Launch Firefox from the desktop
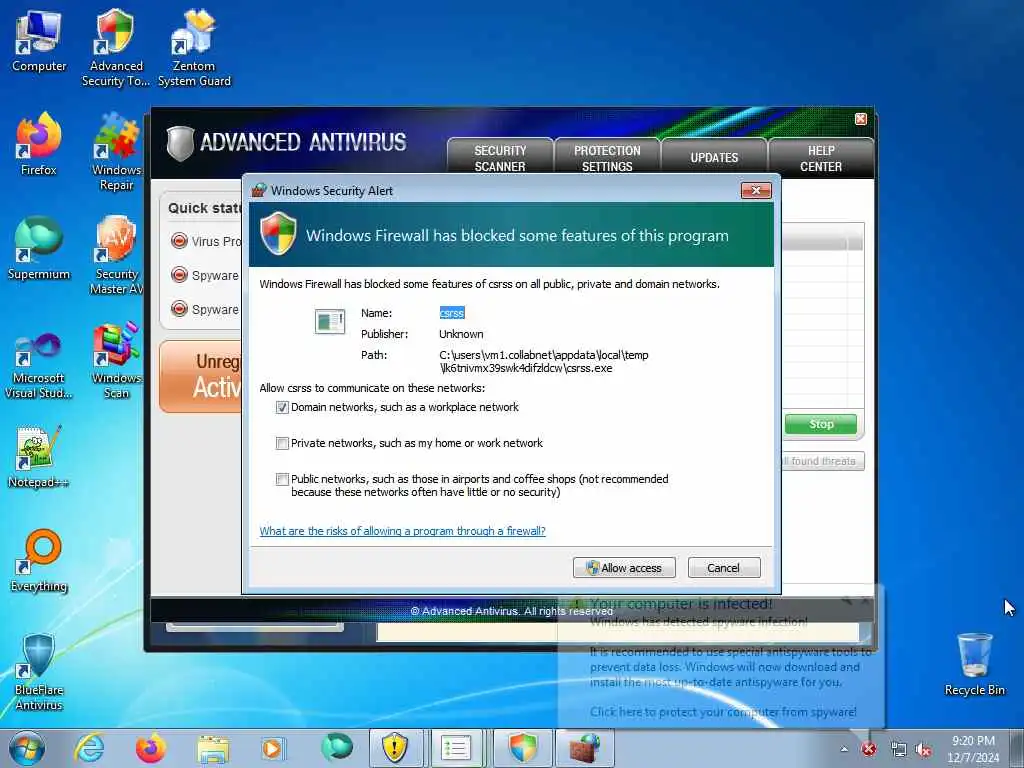 pos(39,145)
